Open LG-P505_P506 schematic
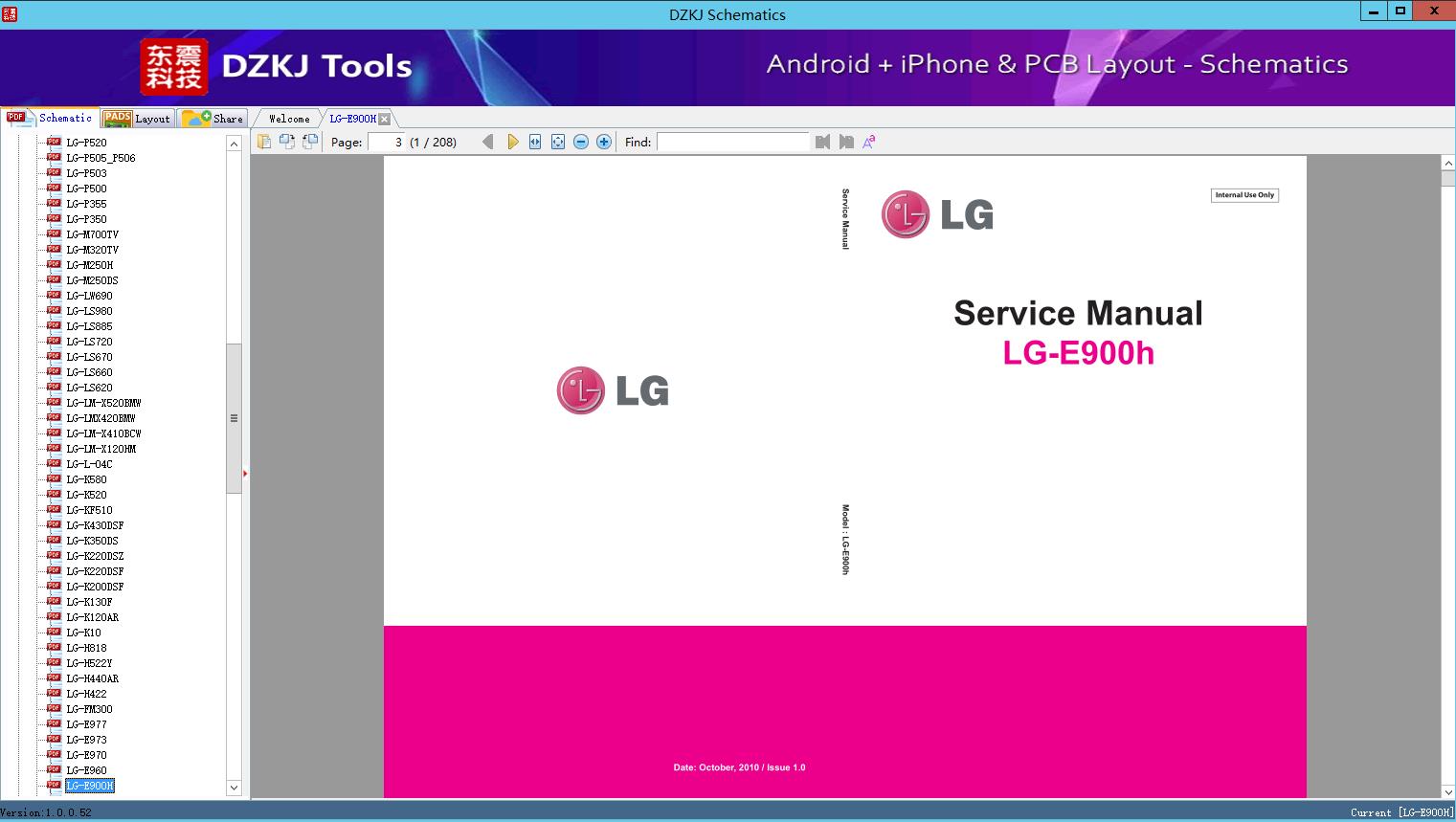This screenshot has height=822, width=1456. 101,158
